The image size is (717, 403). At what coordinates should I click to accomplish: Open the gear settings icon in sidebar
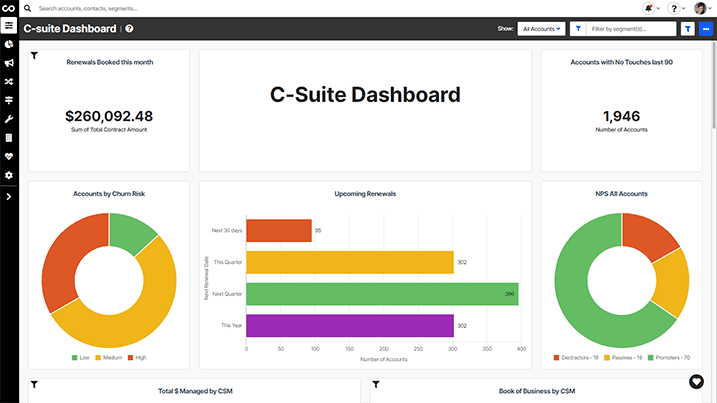(9, 175)
